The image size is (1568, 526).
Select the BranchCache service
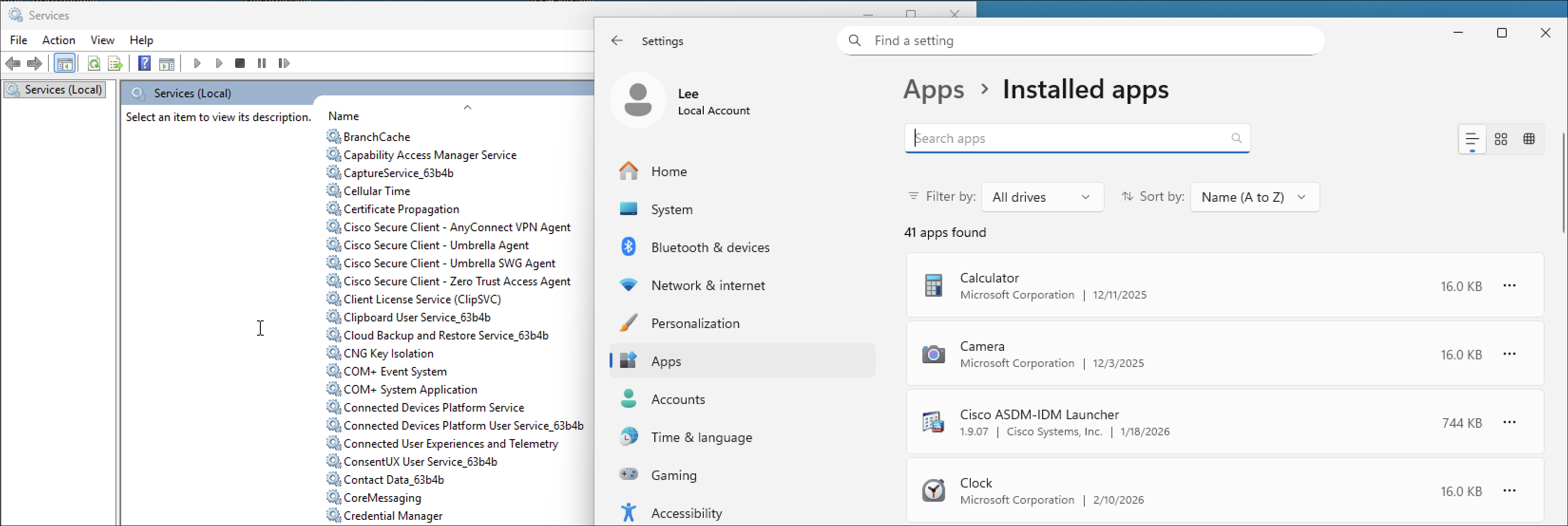click(x=377, y=137)
